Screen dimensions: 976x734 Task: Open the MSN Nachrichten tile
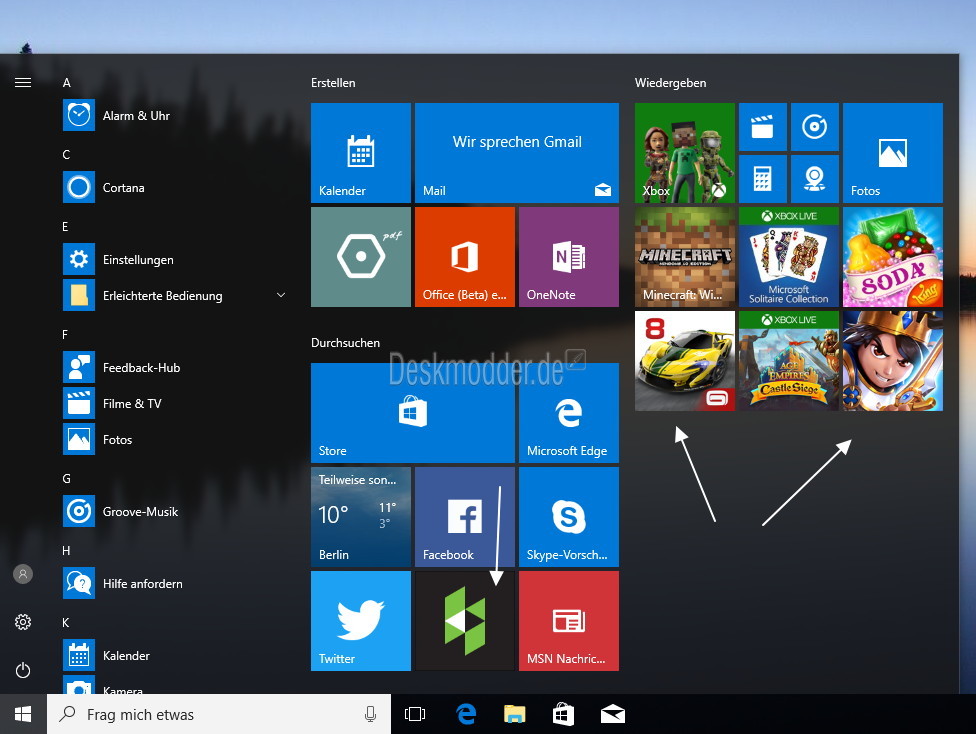(x=569, y=621)
